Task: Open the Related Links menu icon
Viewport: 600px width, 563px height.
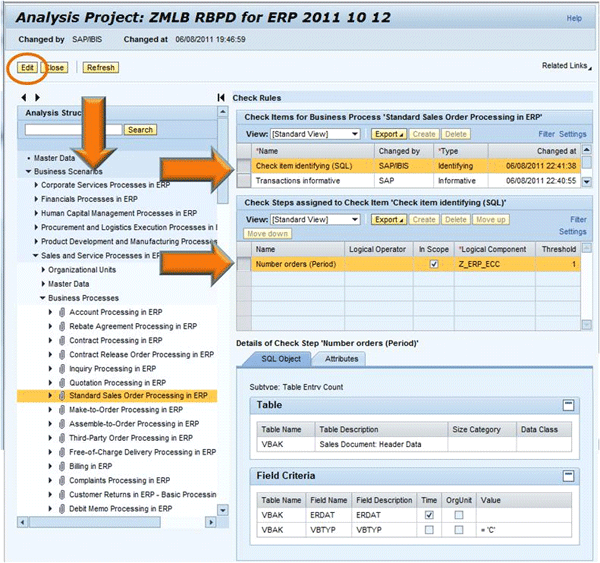Action: (588, 67)
